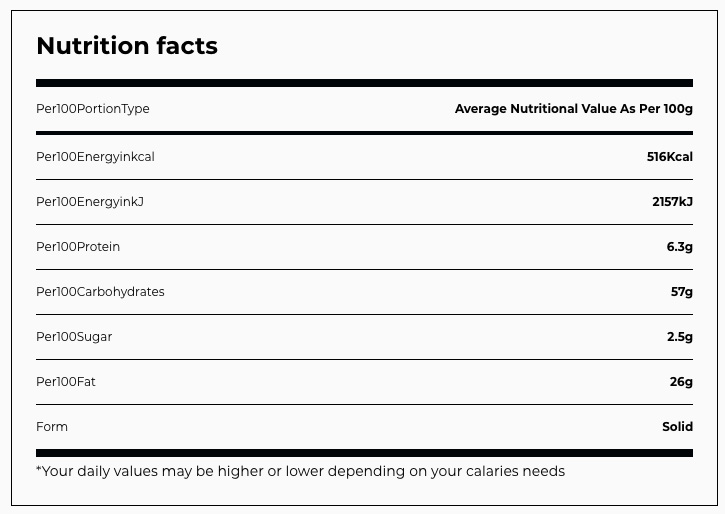Click the Solid form value
Image resolution: width=725 pixels, height=514 pixels.
[677, 427]
